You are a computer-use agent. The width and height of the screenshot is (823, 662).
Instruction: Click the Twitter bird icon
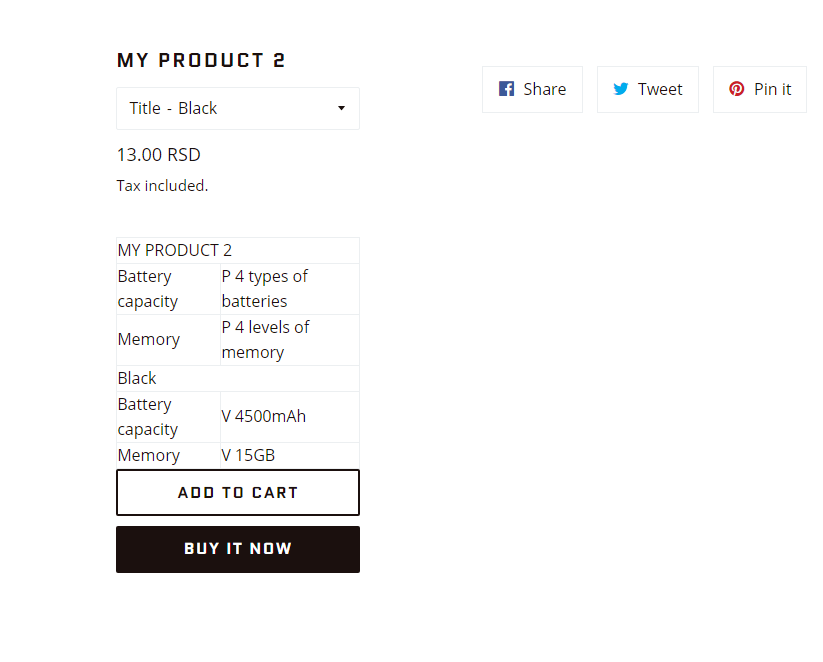pos(621,89)
